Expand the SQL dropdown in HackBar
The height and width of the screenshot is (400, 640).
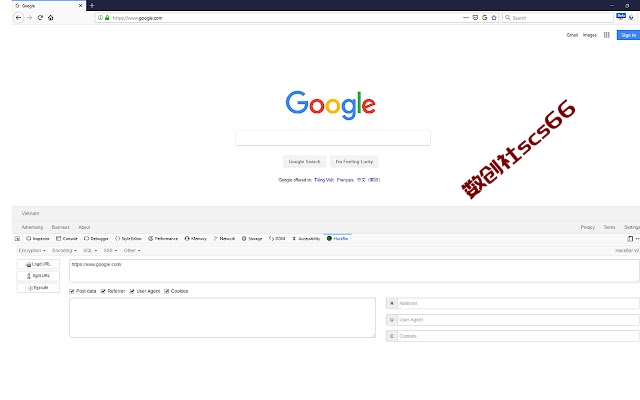click(x=90, y=250)
